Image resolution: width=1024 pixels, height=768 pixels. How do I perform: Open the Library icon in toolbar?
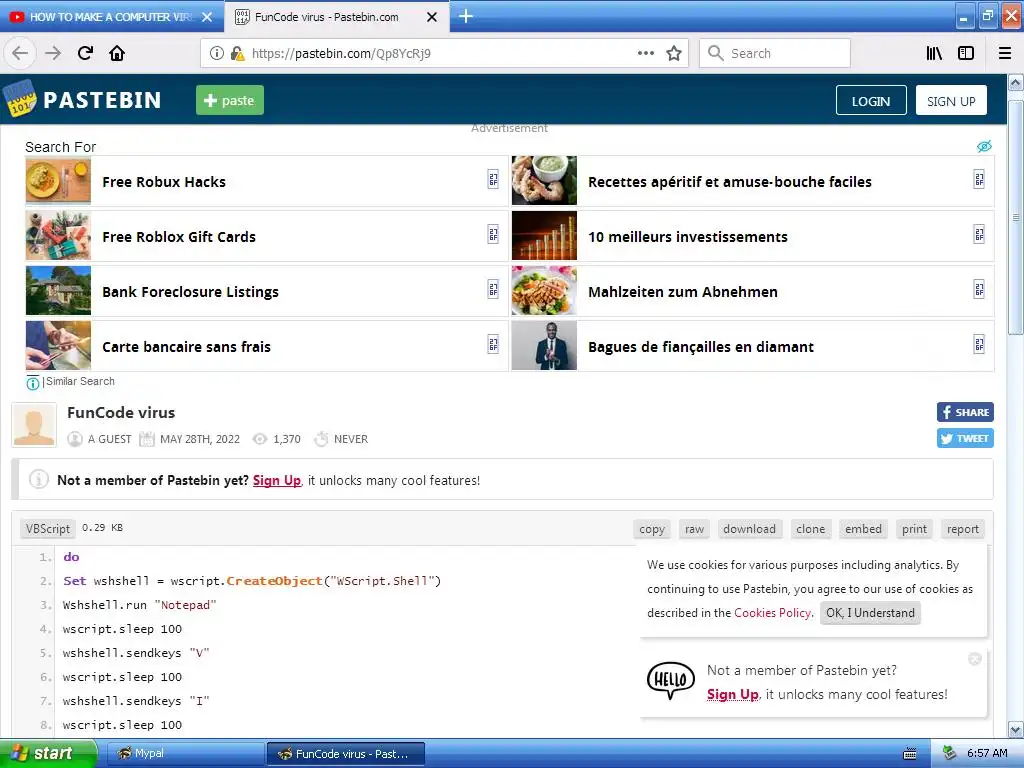click(935, 53)
